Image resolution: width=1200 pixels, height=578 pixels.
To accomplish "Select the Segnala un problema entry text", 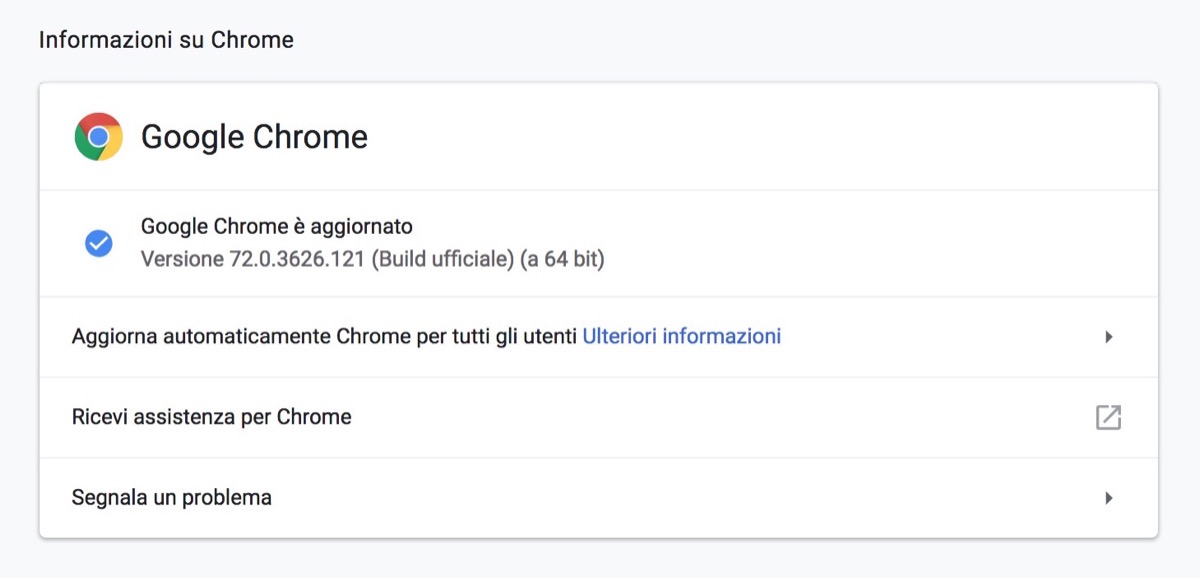I will tap(171, 497).
